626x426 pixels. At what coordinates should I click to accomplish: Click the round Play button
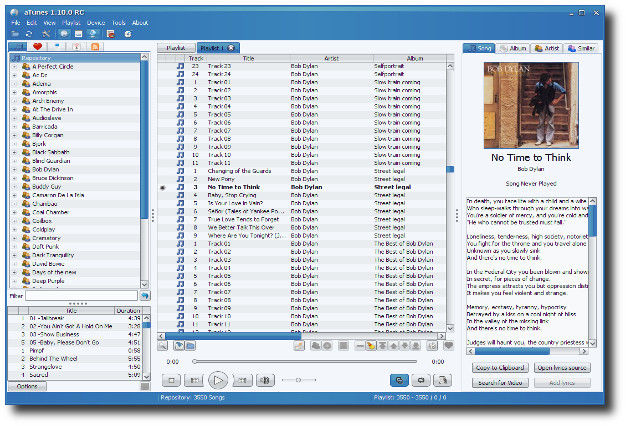(x=218, y=380)
